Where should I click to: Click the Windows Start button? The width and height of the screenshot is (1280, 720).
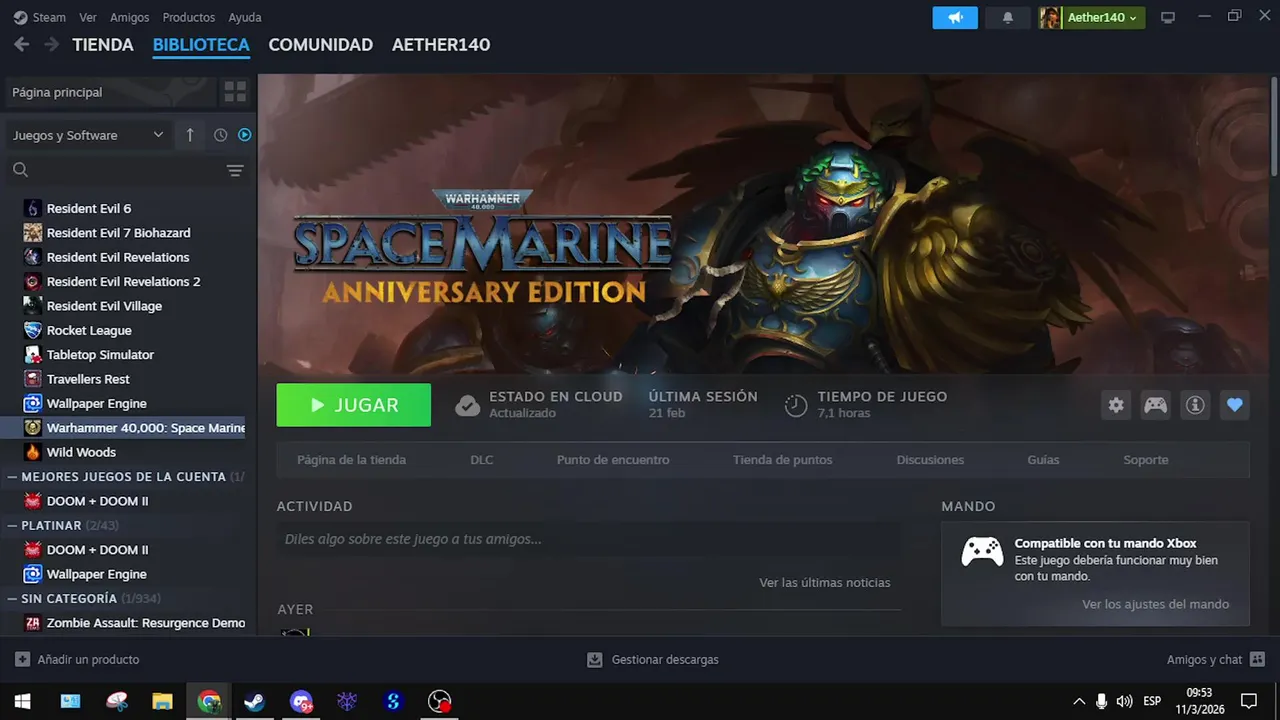pyautogui.click(x=22, y=701)
